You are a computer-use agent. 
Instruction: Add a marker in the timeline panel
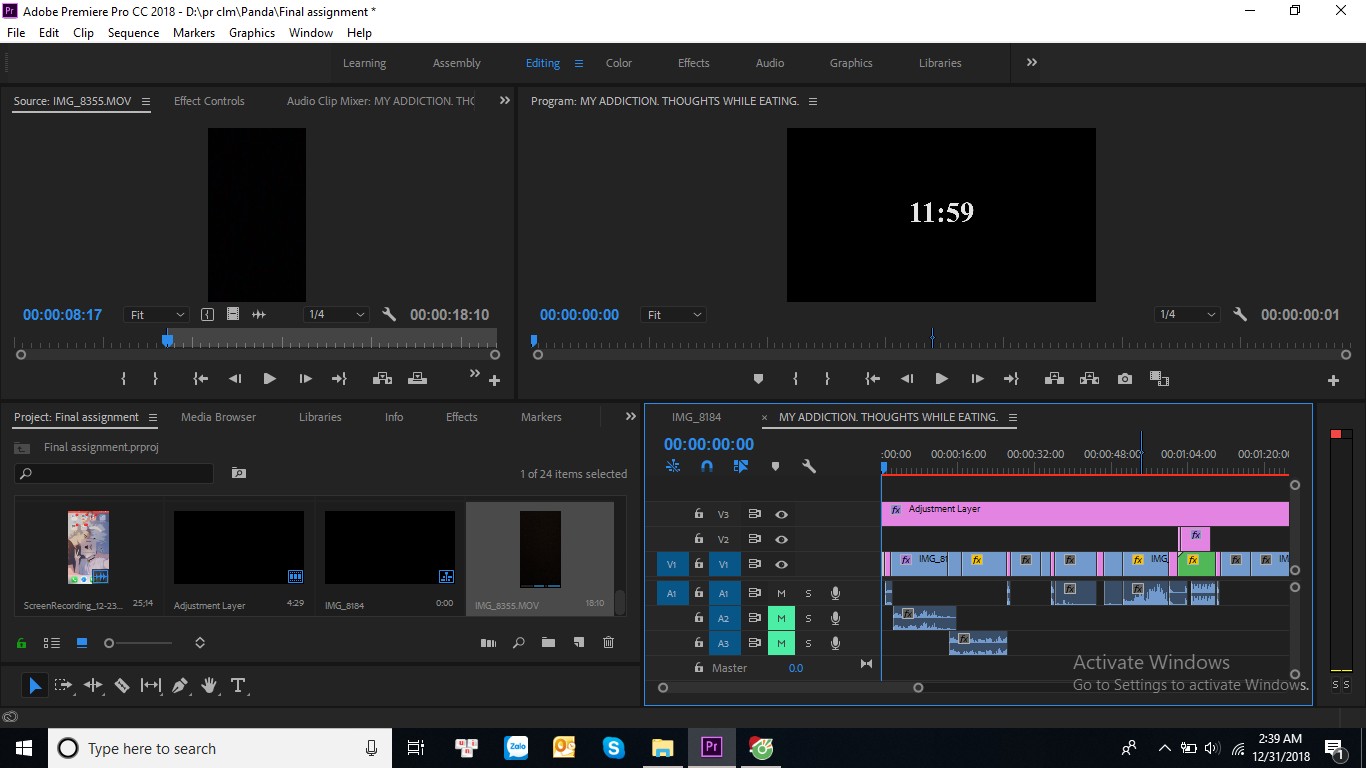click(775, 466)
